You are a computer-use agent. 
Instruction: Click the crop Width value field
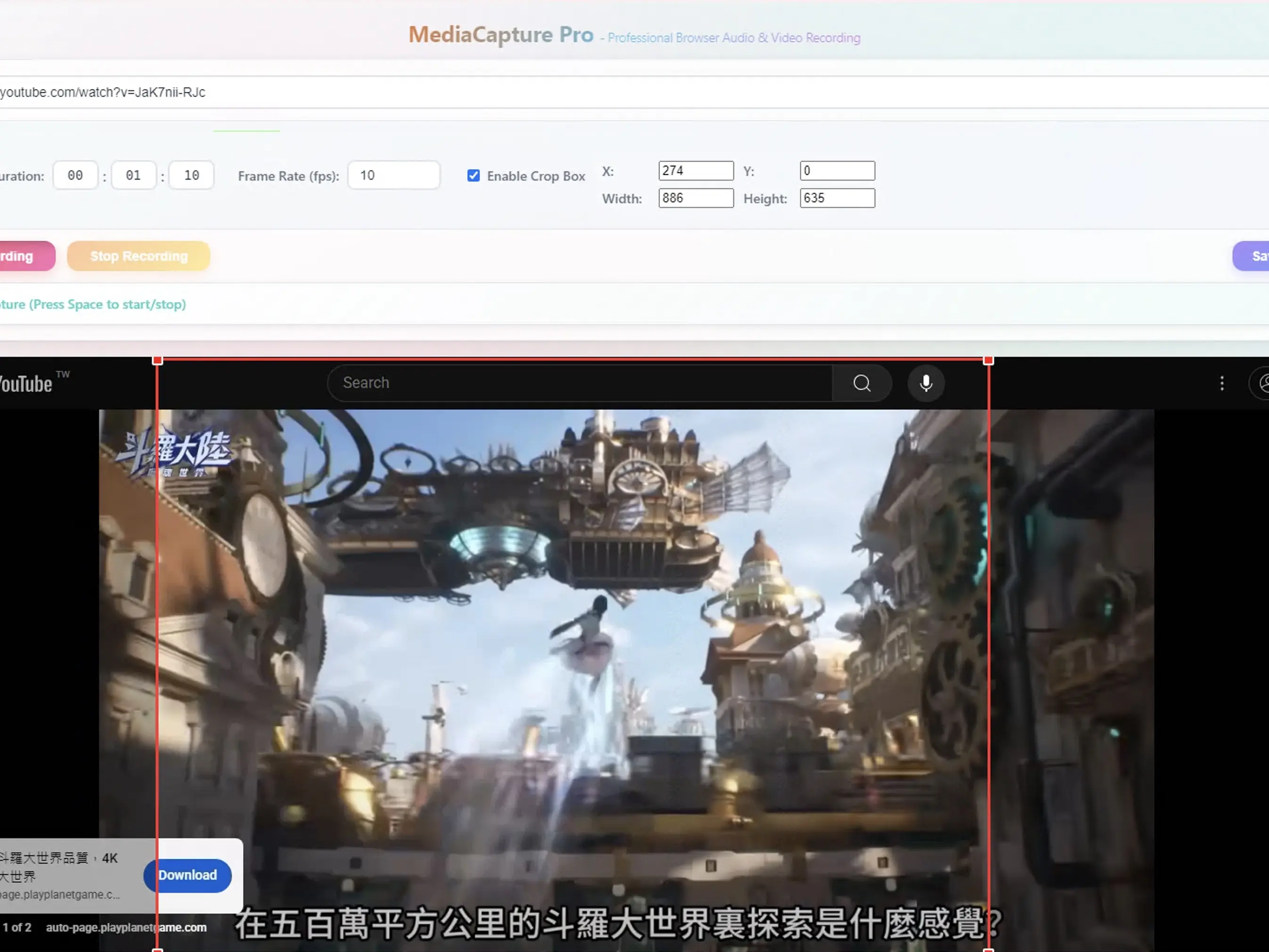pyautogui.click(x=696, y=198)
